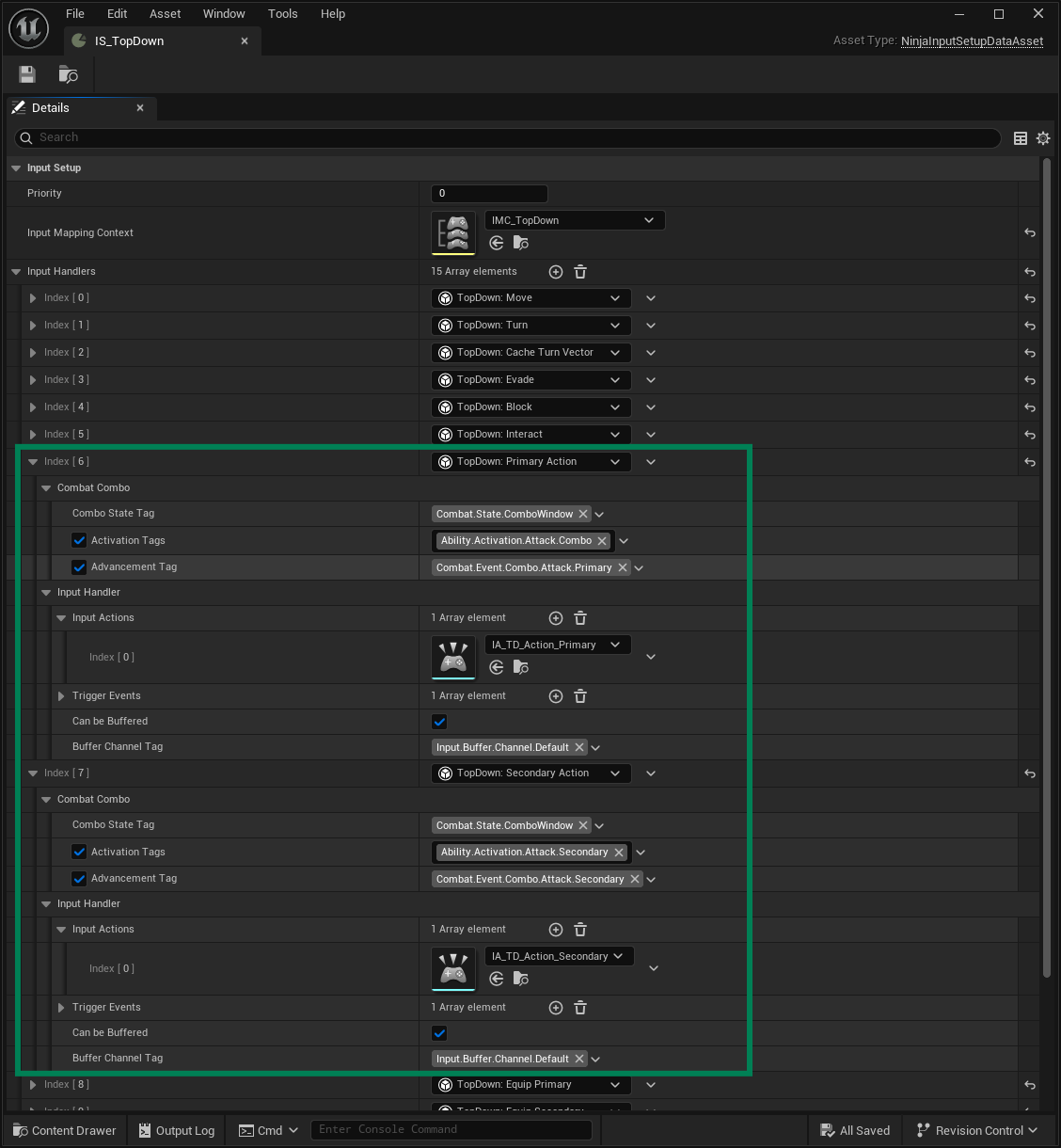
Task: Use selected asset for IA_TD_Action_Secondary slot
Action: pyautogui.click(x=497, y=979)
